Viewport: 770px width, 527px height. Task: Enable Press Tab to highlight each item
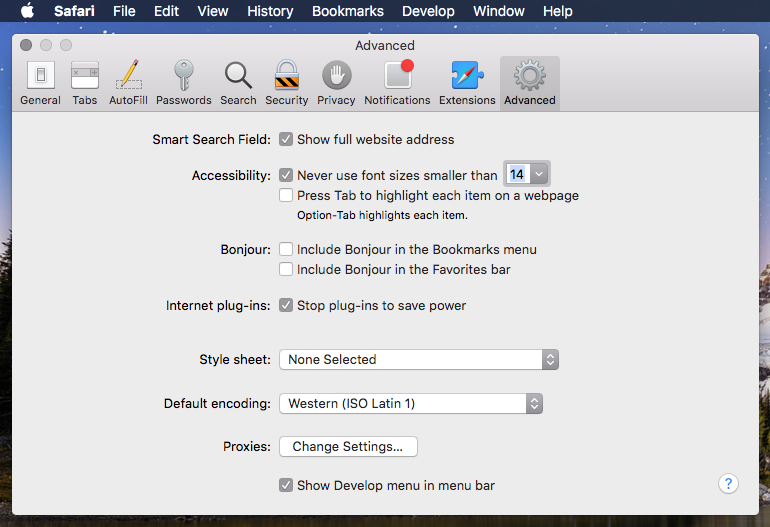tap(286, 195)
